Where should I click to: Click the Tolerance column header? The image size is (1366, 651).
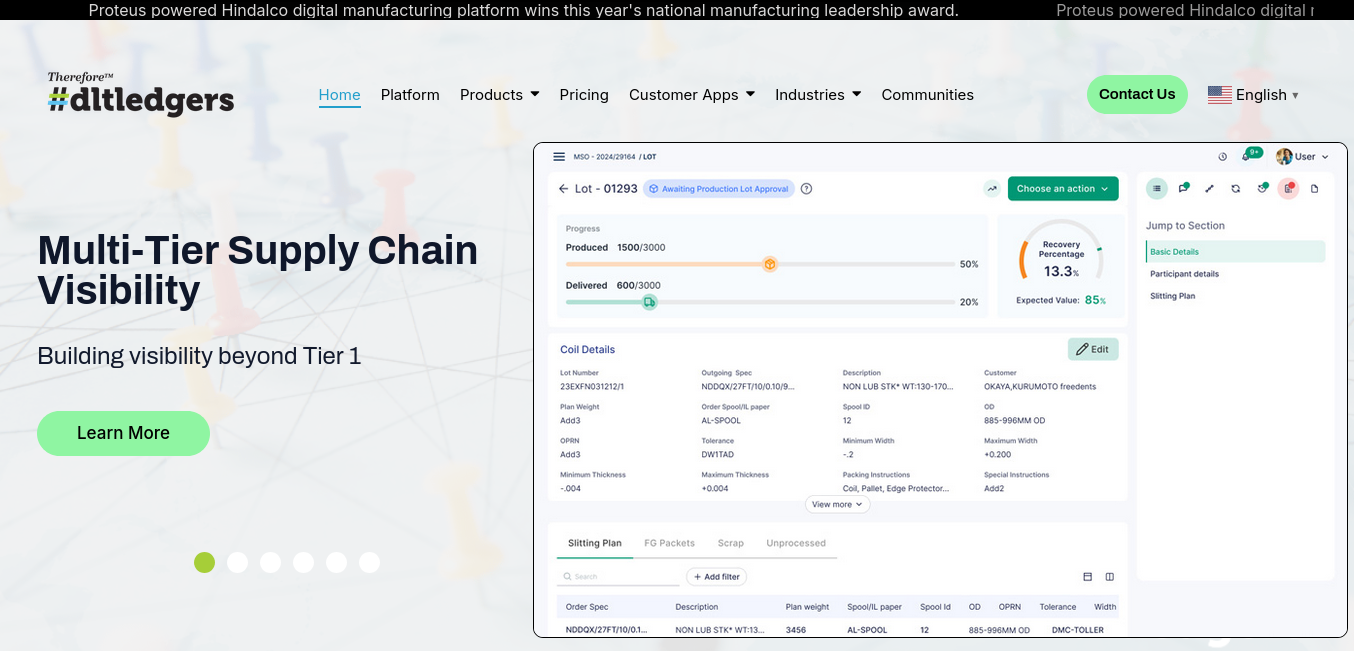[x=1057, y=607]
